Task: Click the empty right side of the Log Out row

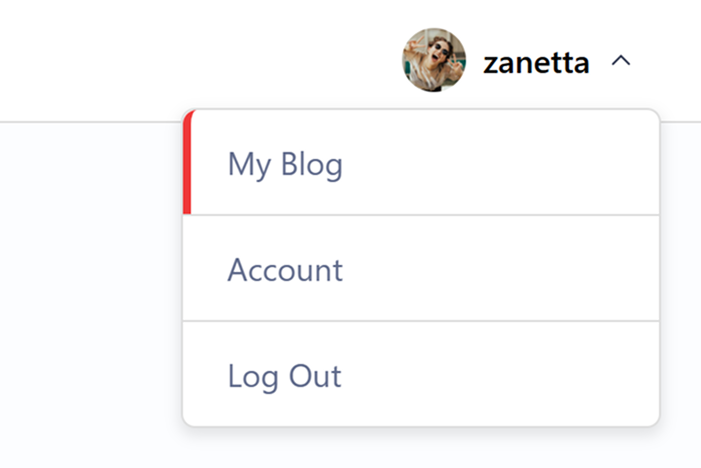Action: click(560, 375)
